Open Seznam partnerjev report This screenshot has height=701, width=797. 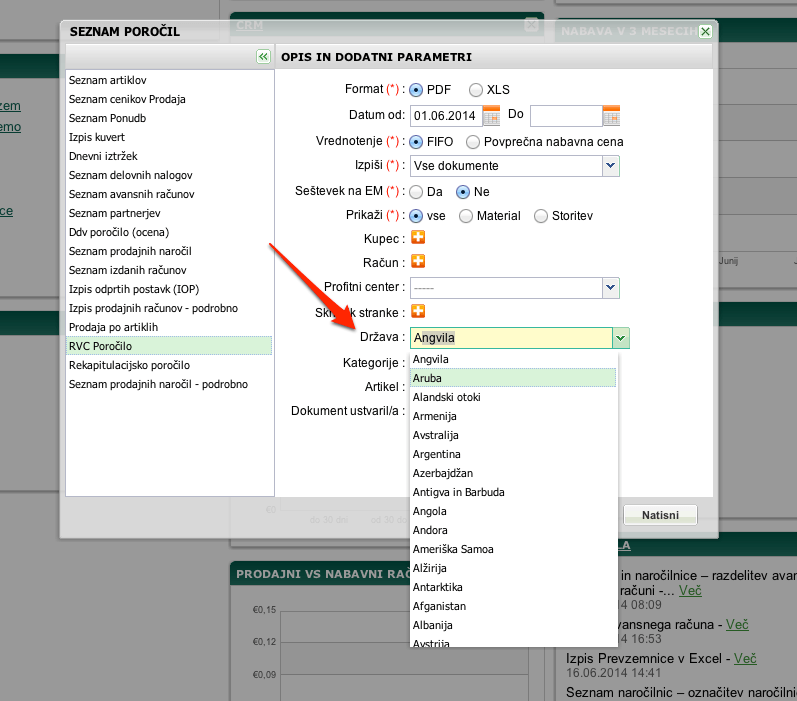(x=169, y=213)
